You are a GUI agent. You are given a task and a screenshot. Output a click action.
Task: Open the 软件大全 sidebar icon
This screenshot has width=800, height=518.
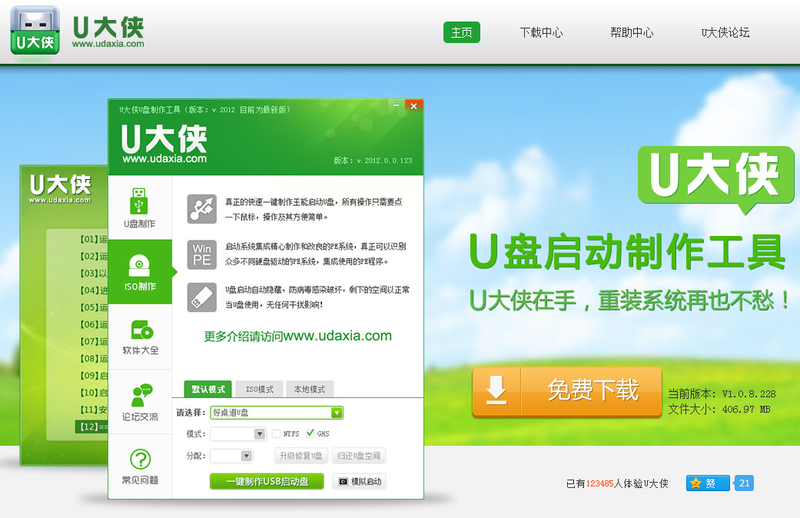click(140, 337)
